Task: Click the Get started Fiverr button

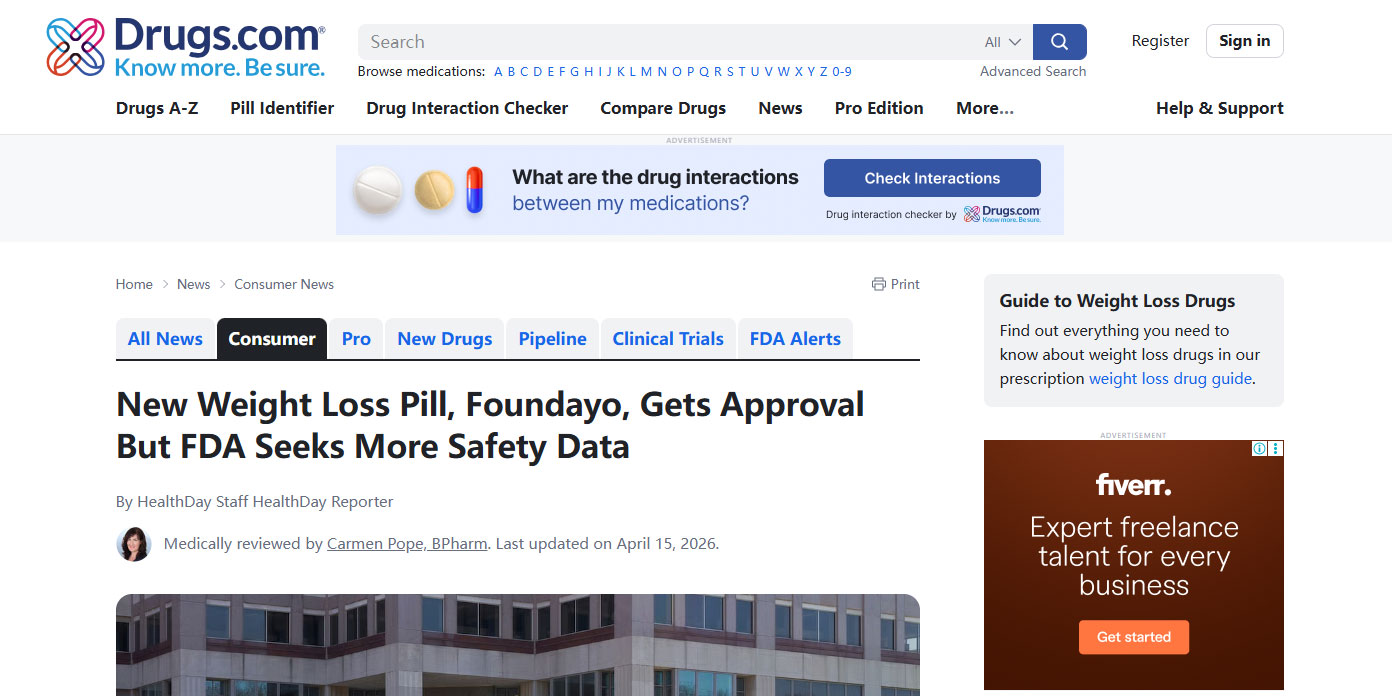Action: [x=1133, y=637]
